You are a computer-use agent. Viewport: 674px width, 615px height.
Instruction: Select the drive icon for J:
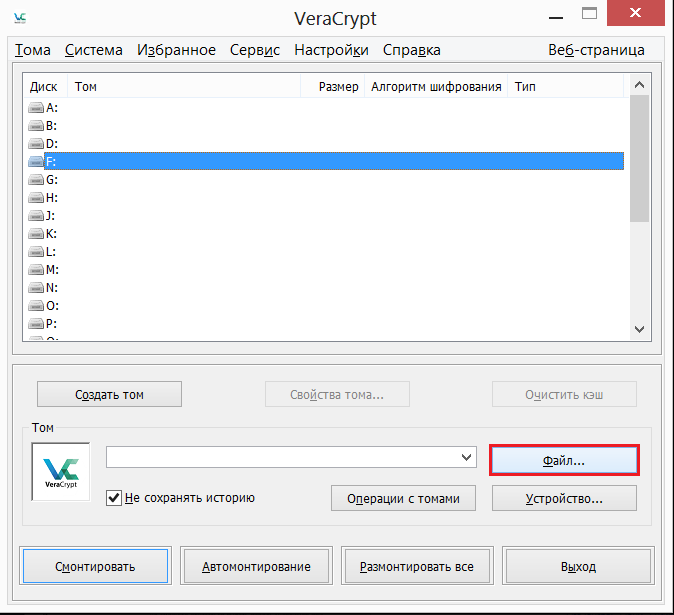point(36,215)
